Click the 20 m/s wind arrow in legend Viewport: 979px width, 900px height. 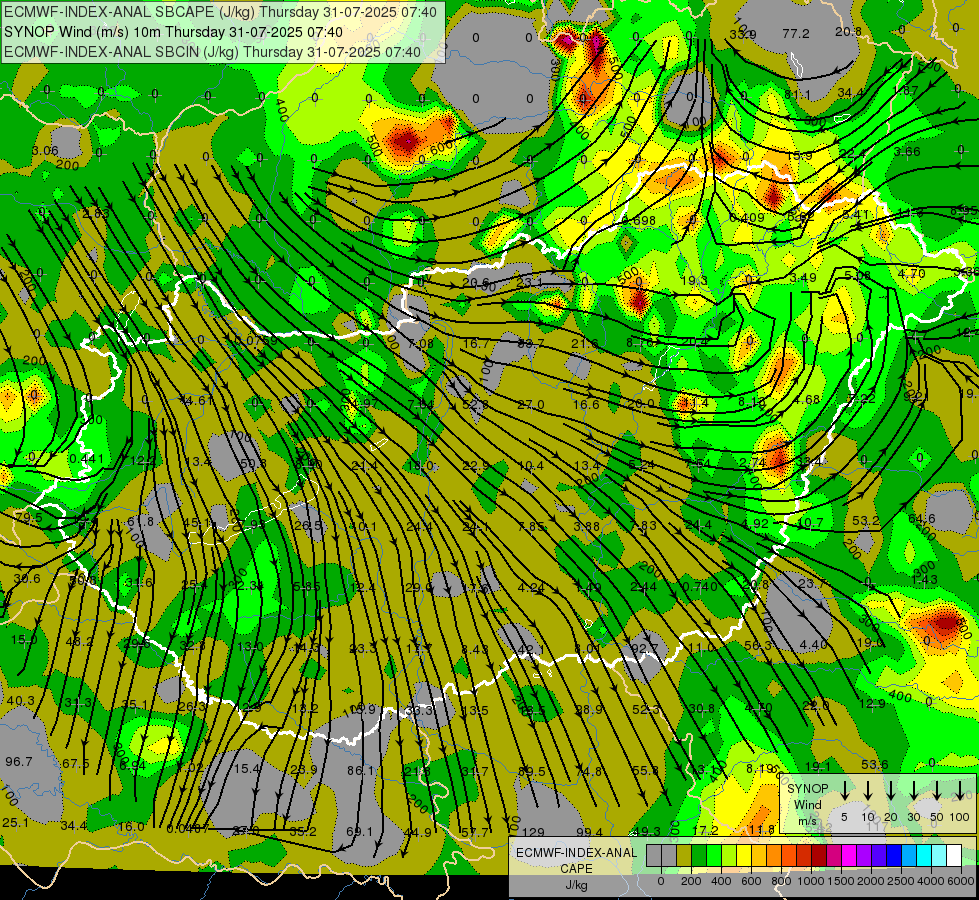(x=891, y=791)
